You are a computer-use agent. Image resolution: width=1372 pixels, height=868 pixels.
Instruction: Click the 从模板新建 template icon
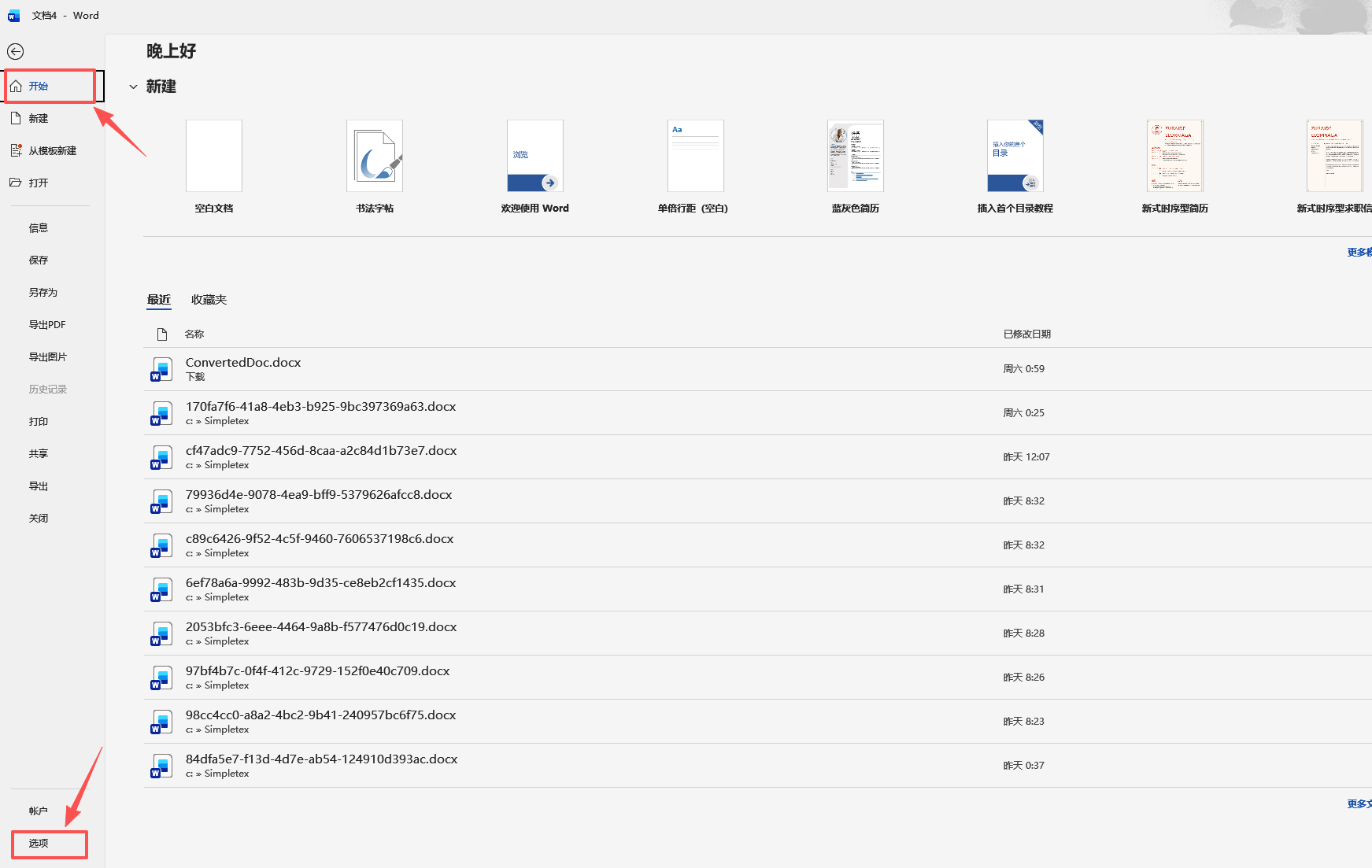coord(16,150)
